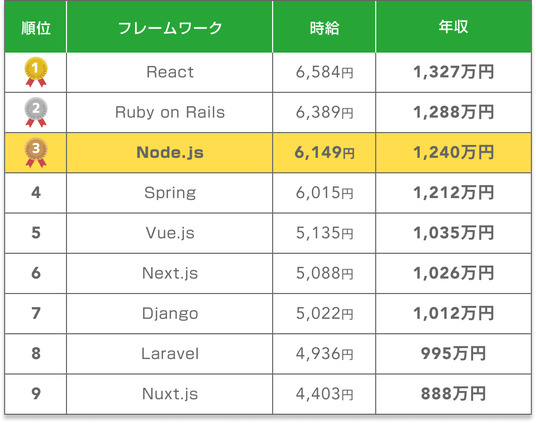
Task: Select rank number 9 cell
Action: pyautogui.click(x=36, y=394)
